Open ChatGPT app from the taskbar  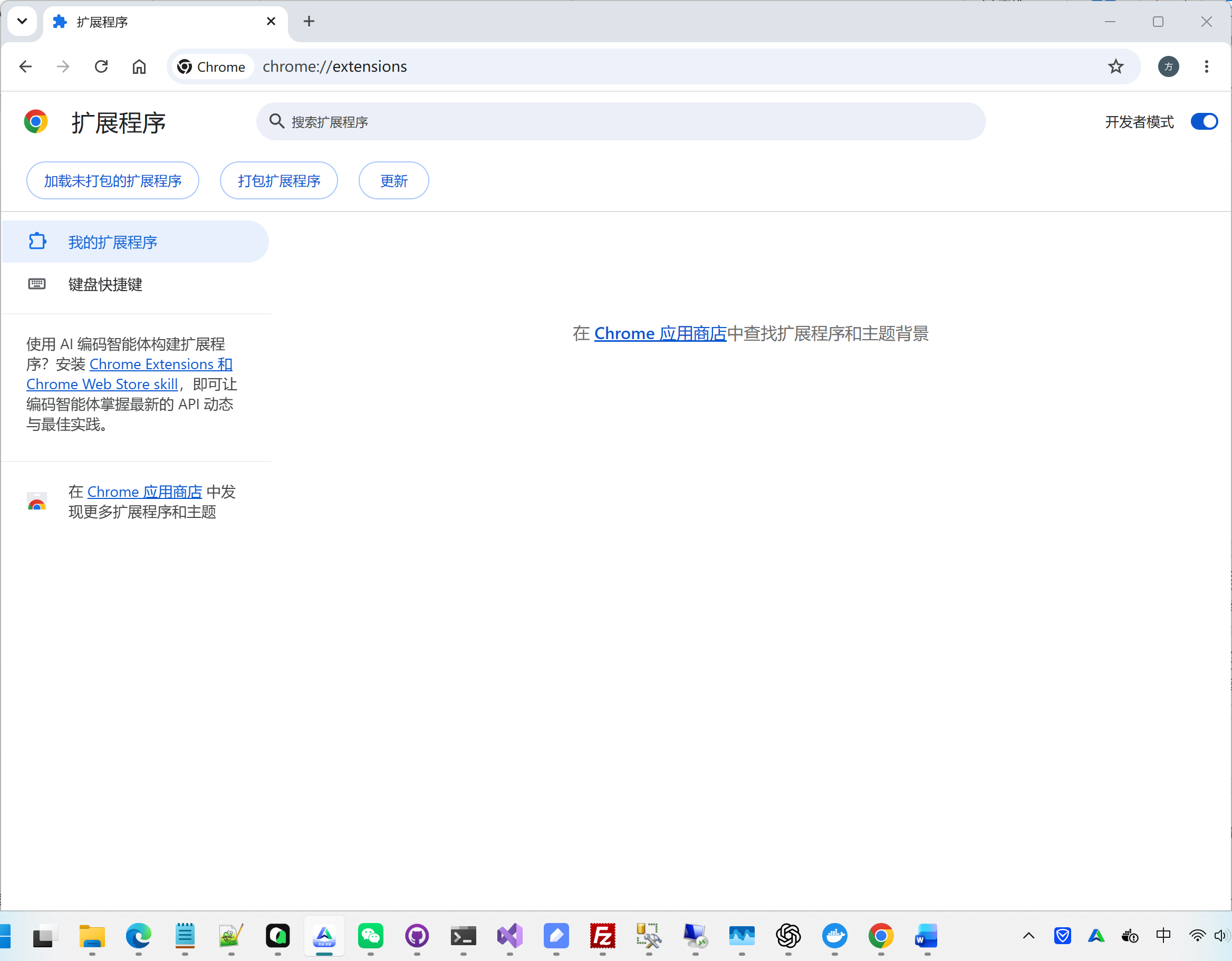point(788,936)
